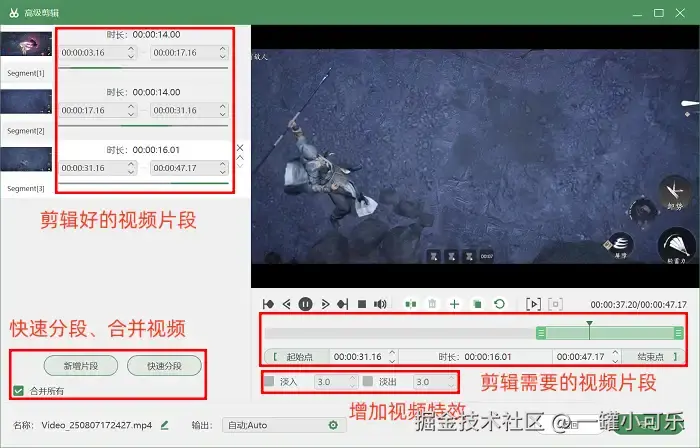Move Segment[3] up with the arrow
Viewport: 700px width, 448px height.
pyautogui.click(x=240, y=158)
